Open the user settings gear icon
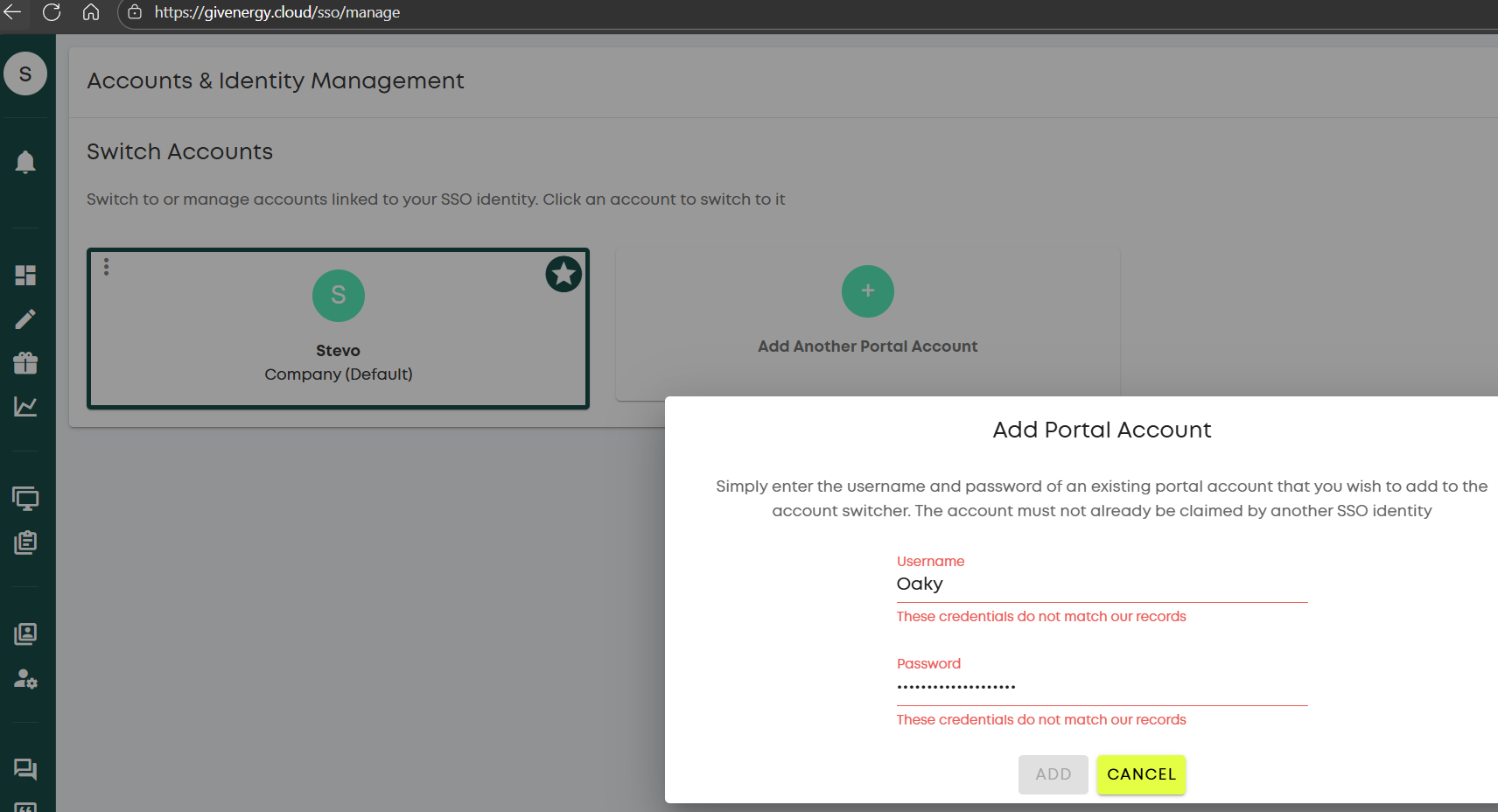The image size is (1498, 812). pos(25,679)
